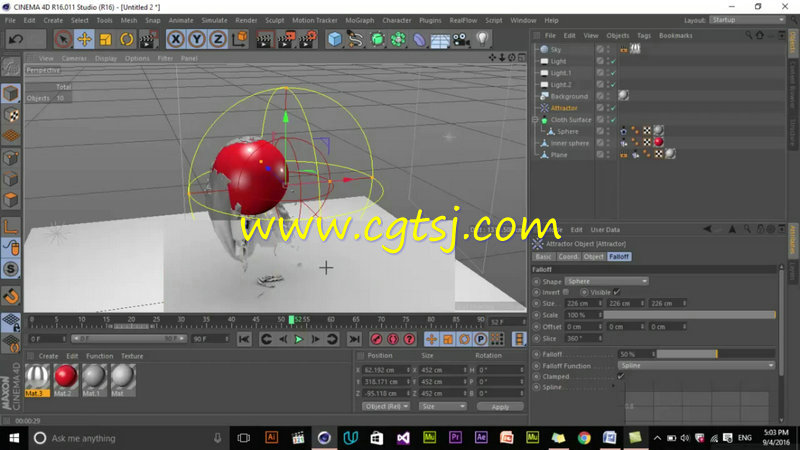Select the Attractor object

(564, 108)
